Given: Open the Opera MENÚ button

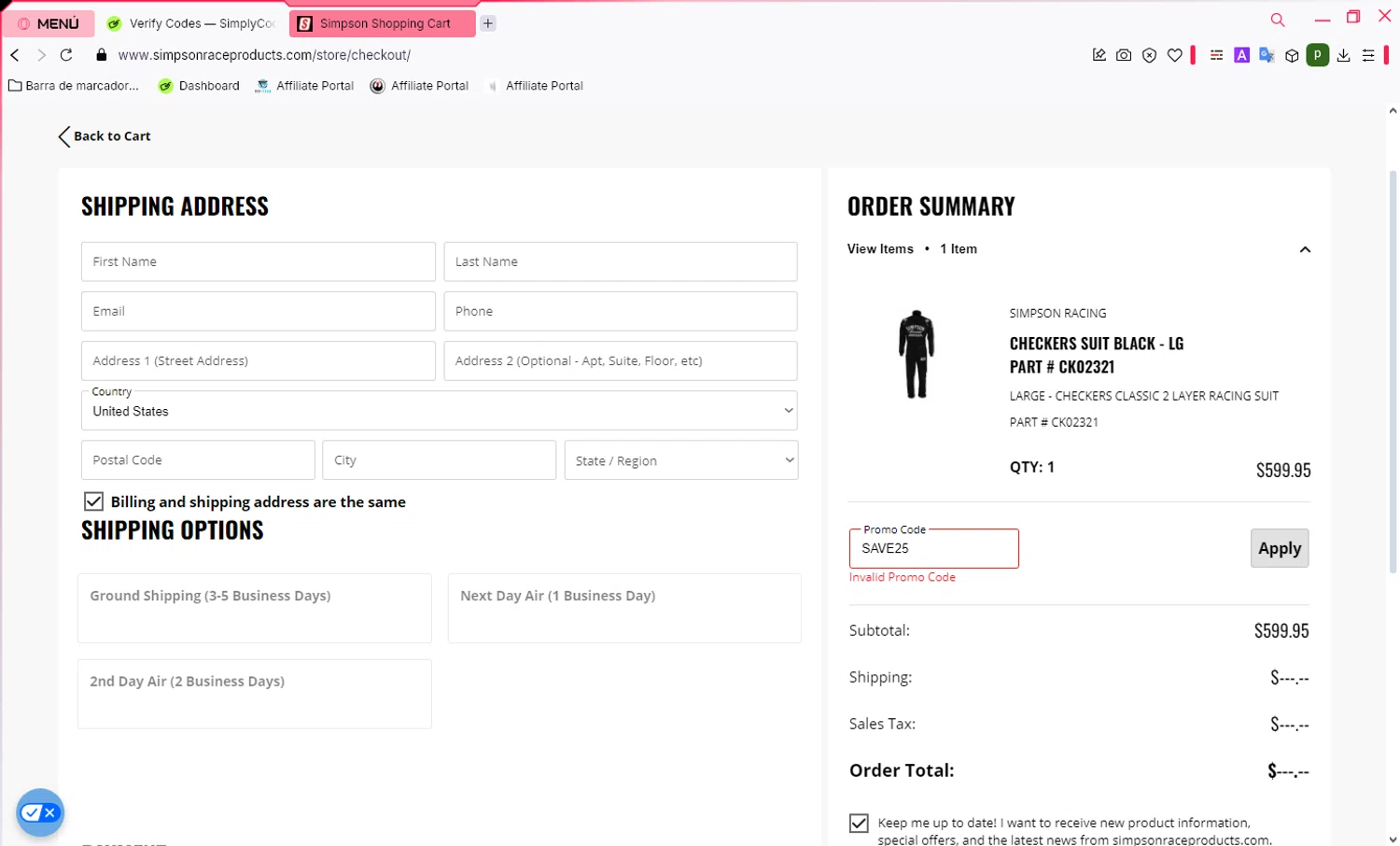Looking at the screenshot, I should pyautogui.click(x=49, y=23).
